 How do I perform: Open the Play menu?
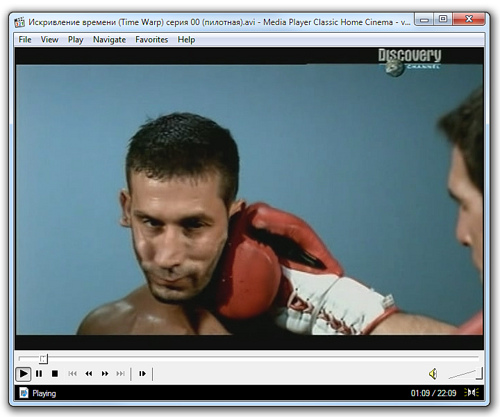click(x=75, y=40)
